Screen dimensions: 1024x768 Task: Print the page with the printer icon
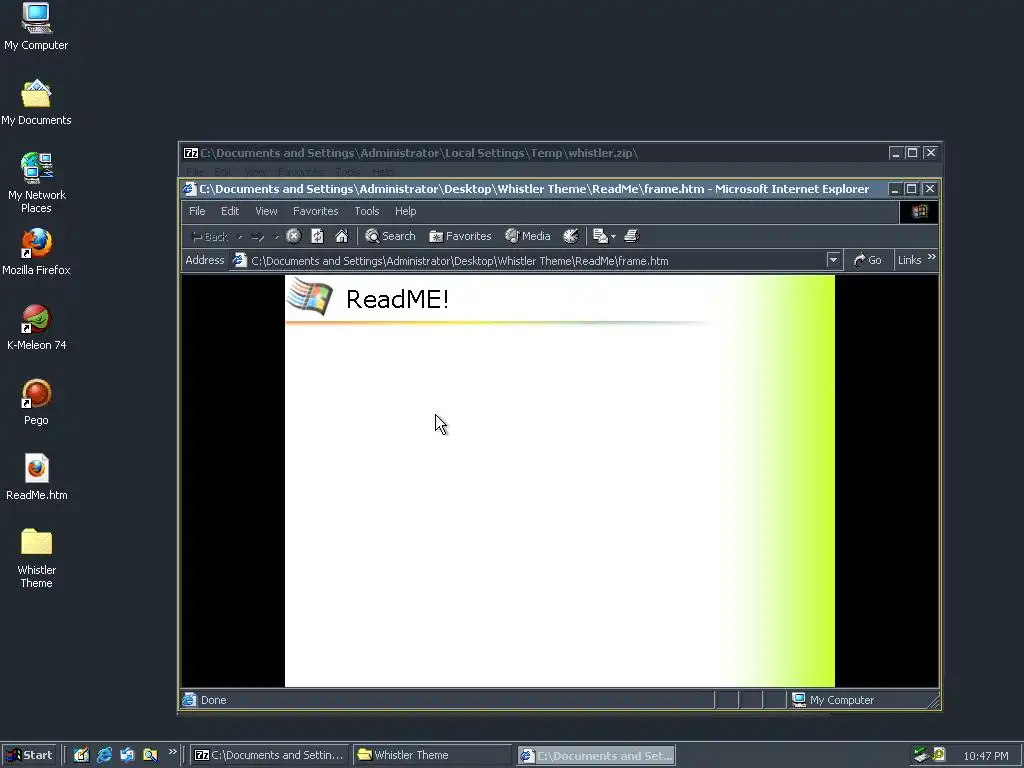pos(632,236)
